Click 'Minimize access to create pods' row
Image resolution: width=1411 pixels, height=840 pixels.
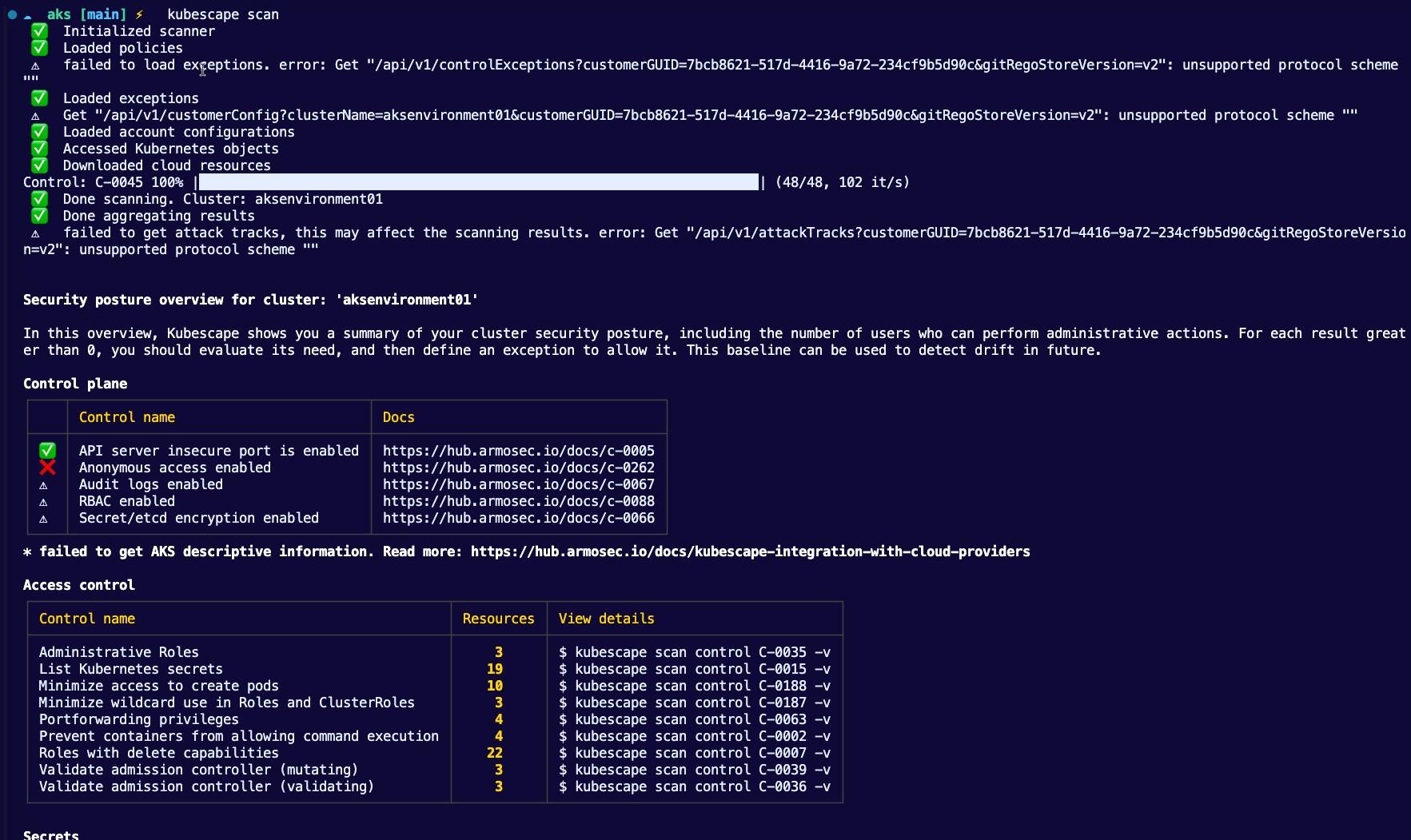click(x=159, y=686)
